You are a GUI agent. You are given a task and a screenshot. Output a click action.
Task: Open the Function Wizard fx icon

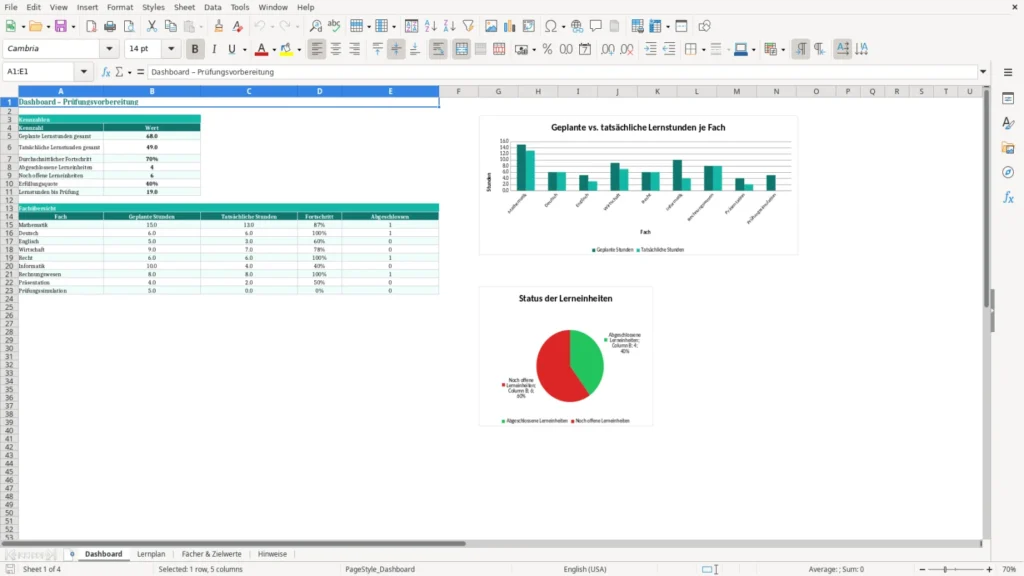pos(106,72)
